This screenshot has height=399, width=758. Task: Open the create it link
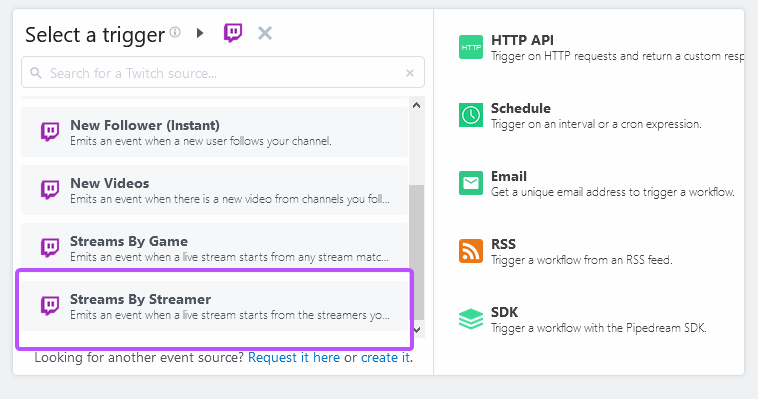[x=385, y=357]
